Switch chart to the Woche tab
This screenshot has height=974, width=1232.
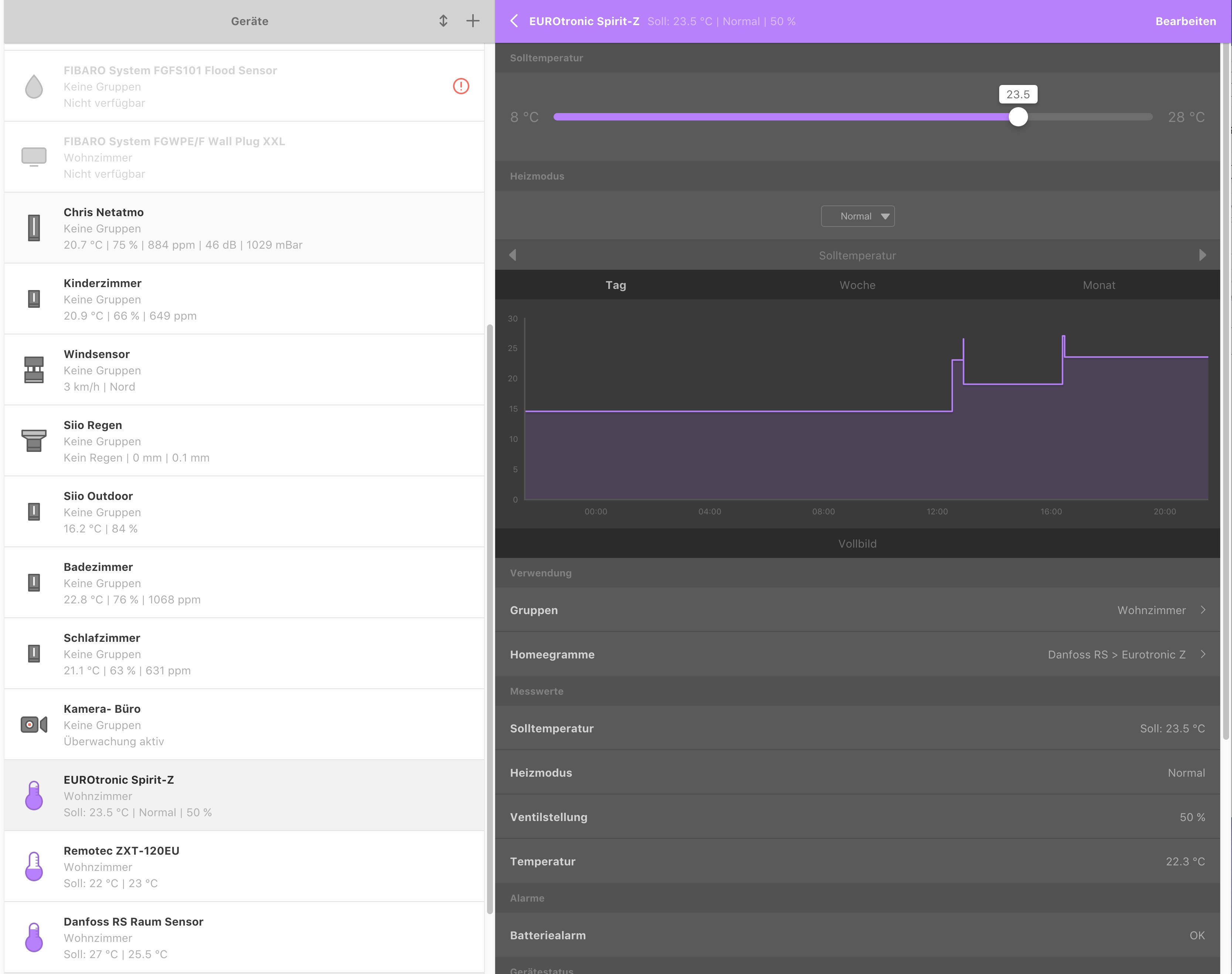(857, 285)
